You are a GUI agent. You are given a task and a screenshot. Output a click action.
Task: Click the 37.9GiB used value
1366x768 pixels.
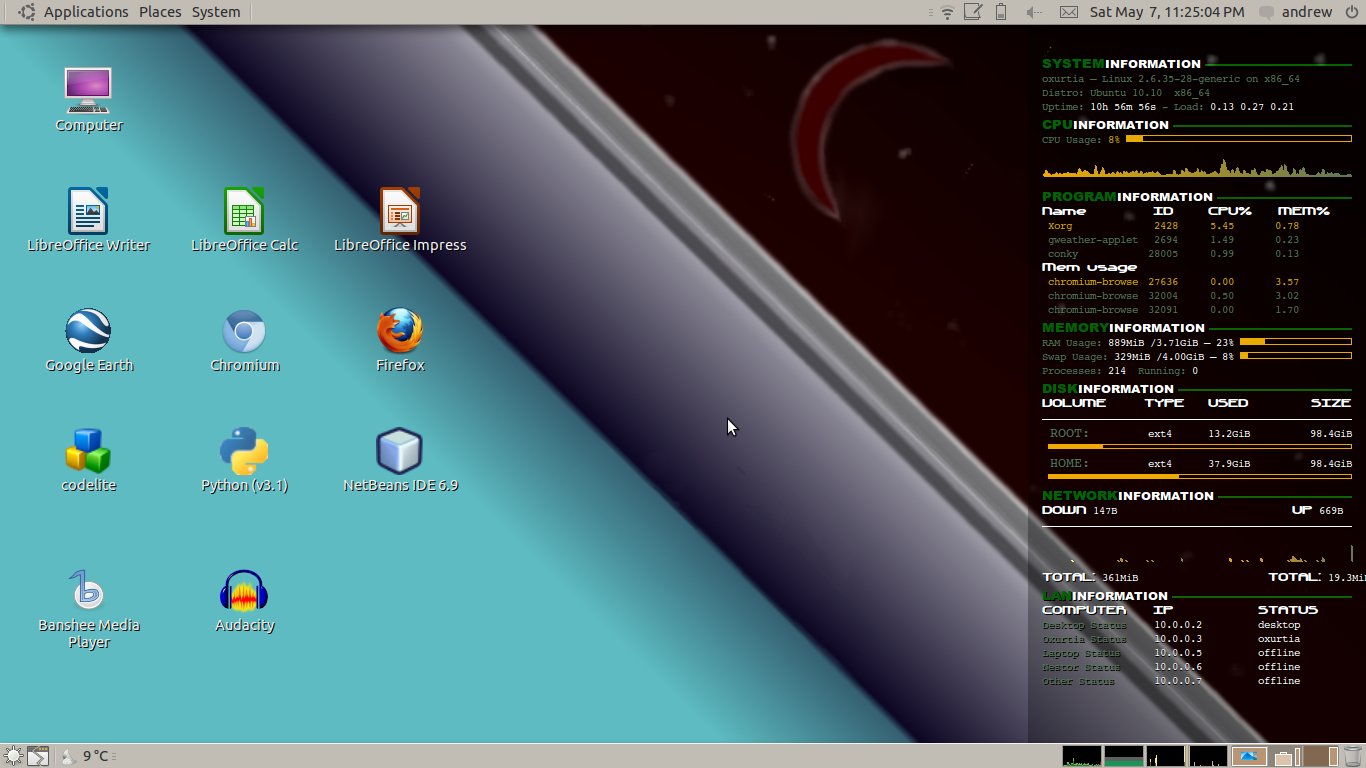click(x=1229, y=464)
